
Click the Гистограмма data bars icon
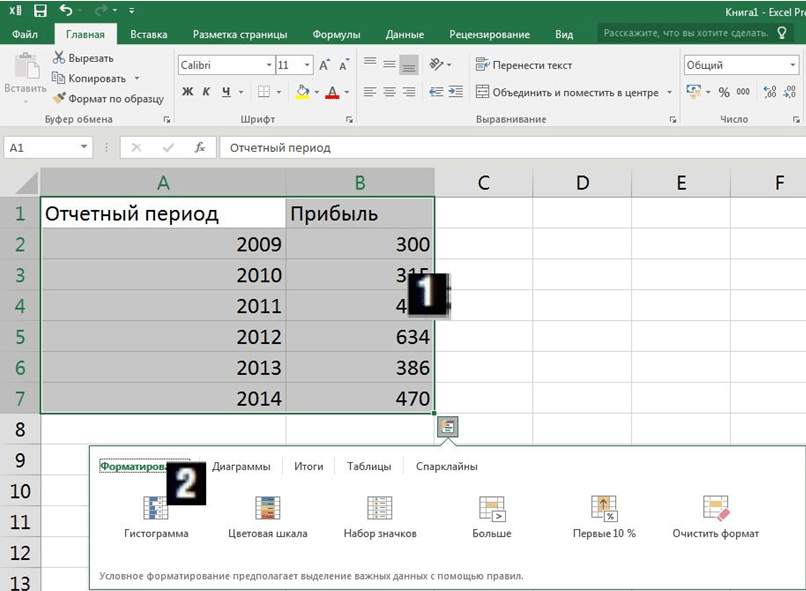[x=156, y=509]
